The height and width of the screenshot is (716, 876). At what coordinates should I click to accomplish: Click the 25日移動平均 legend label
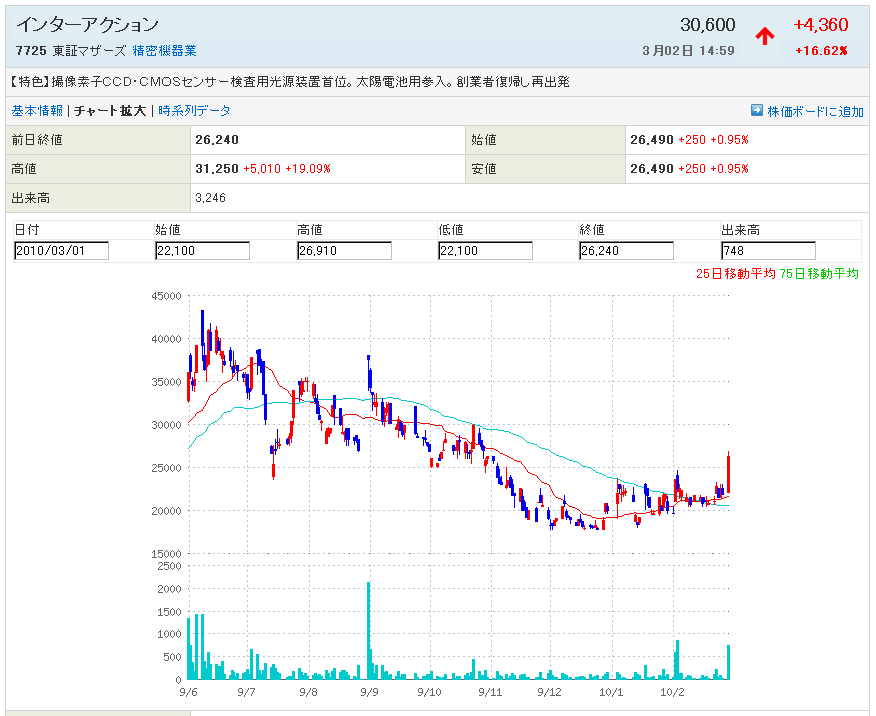coord(735,274)
